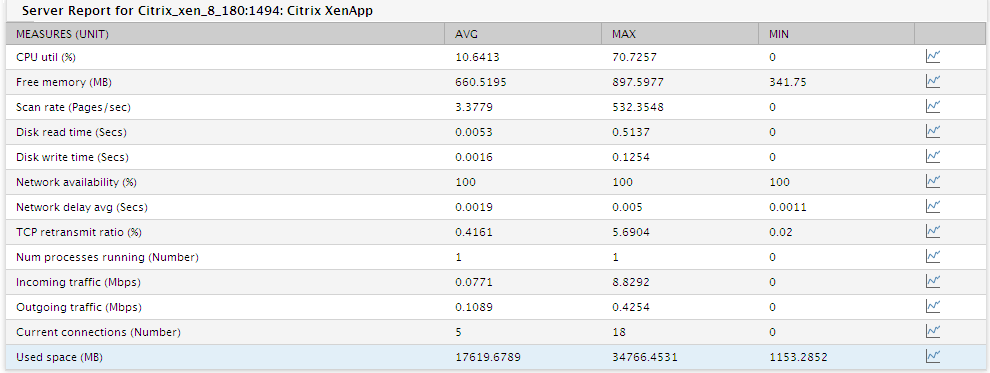990x373 pixels.
Task: Select the Network delay avg (Secs) label
Action: [x=81, y=207]
